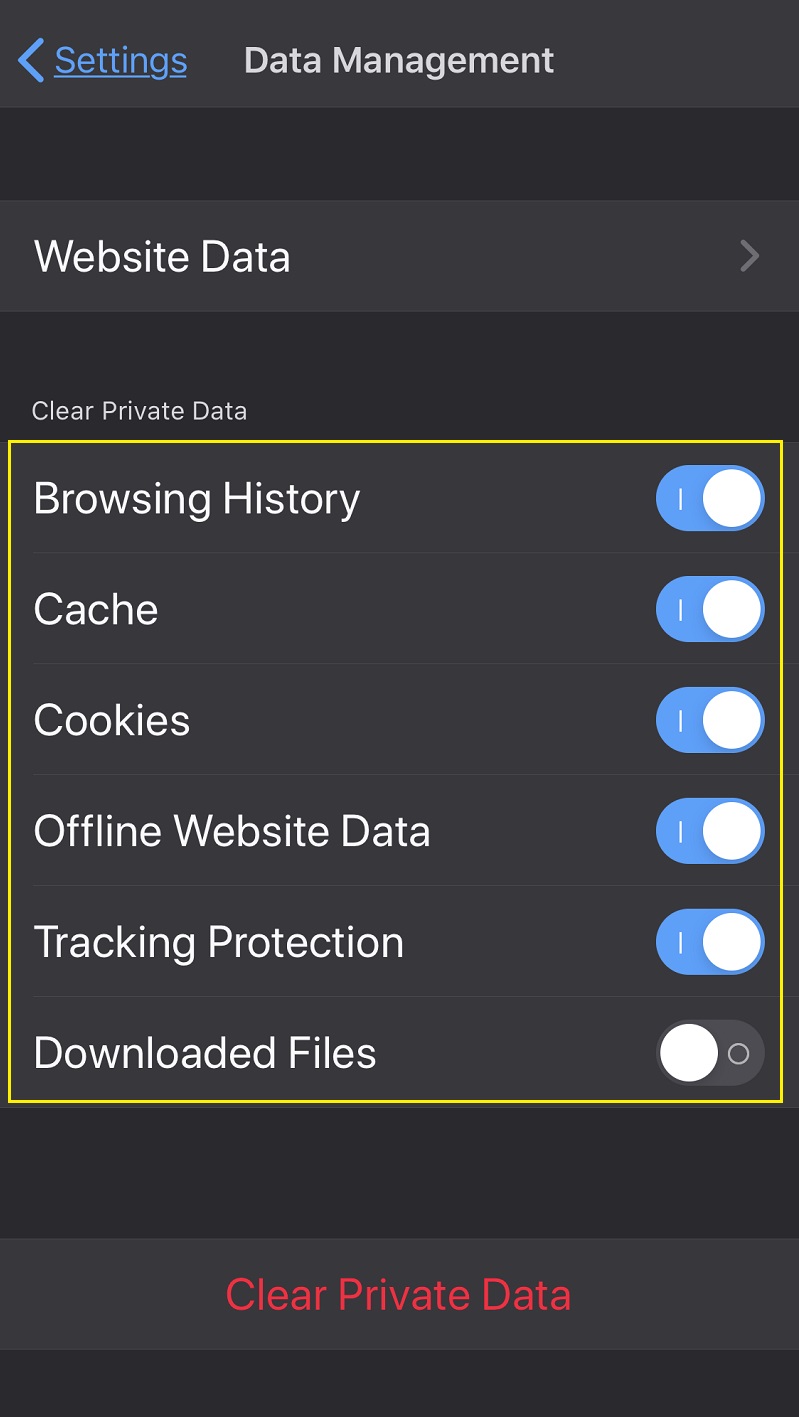This screenshot has width=799, height=1417.
Task: Tap the Data Management title
Action: click(398, 60)
